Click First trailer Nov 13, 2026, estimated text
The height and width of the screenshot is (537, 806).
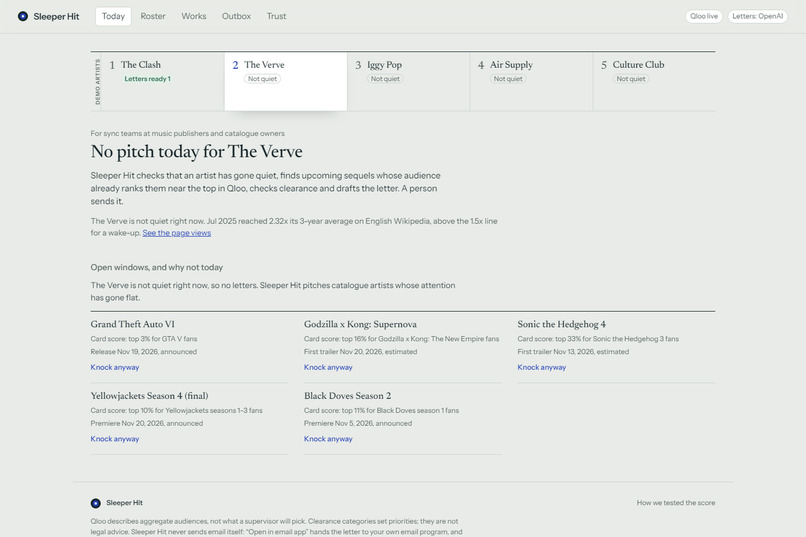point(573,352)
